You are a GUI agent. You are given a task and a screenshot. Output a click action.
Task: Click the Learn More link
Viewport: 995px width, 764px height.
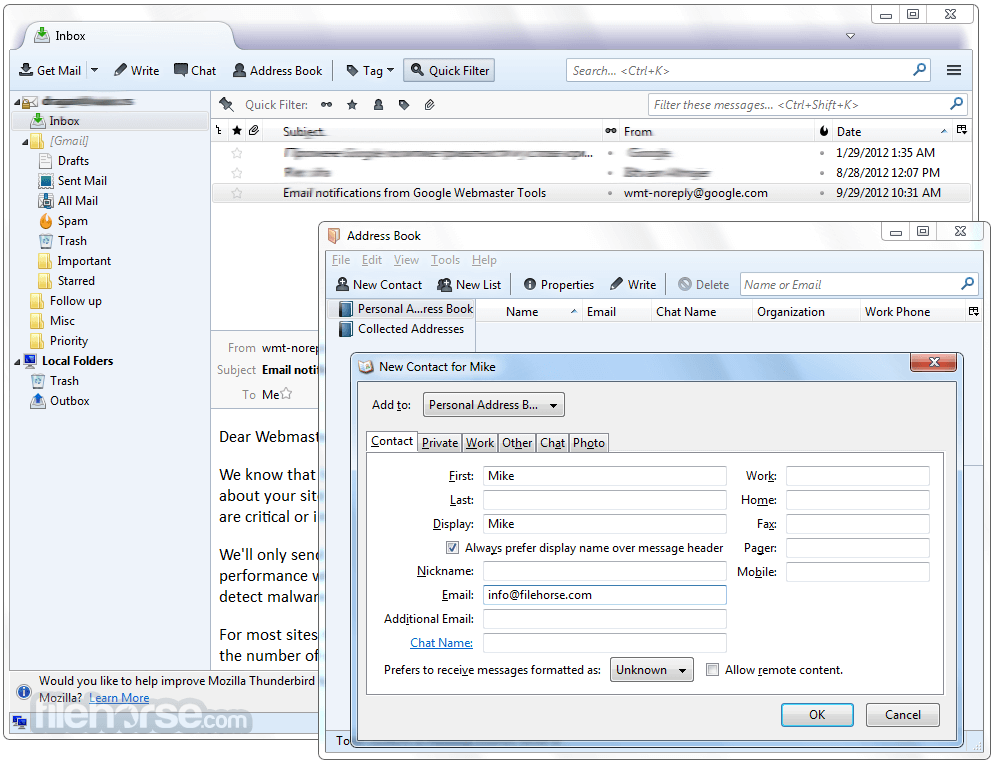click(x=119, y=698)
